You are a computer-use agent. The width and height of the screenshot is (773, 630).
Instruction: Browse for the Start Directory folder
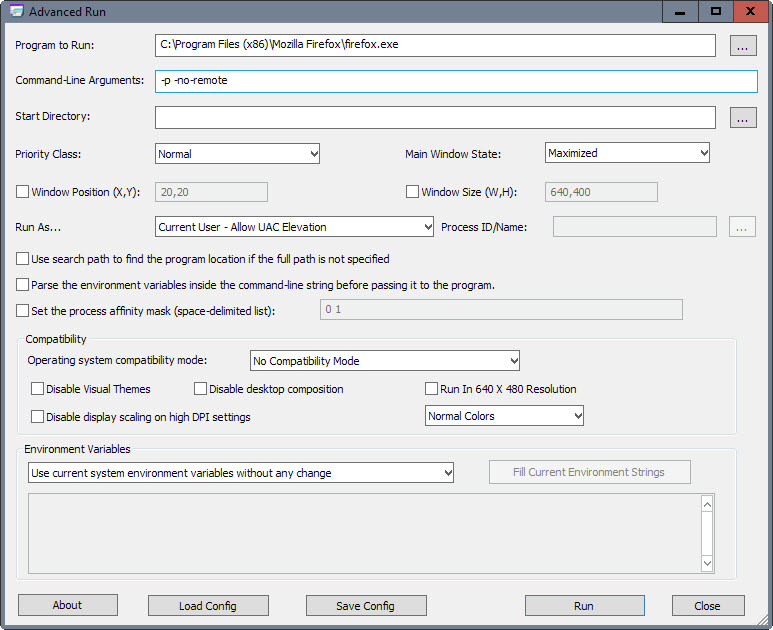pyautogui.click(x=742, y=117)
